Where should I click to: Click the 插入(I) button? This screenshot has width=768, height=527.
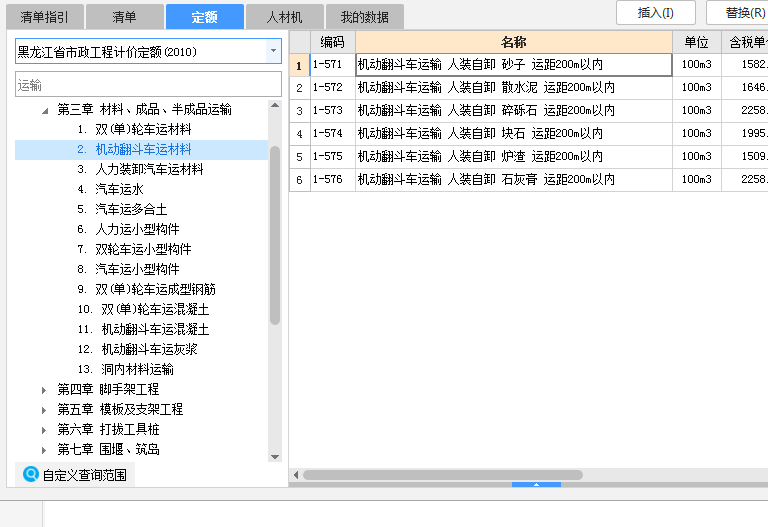[655, 13]
